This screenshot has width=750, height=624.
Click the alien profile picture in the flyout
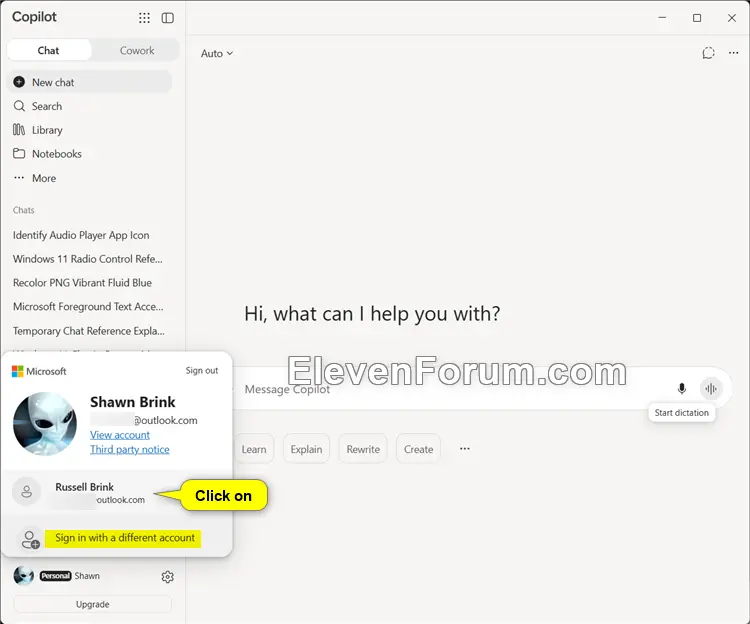tap(45, 424)
